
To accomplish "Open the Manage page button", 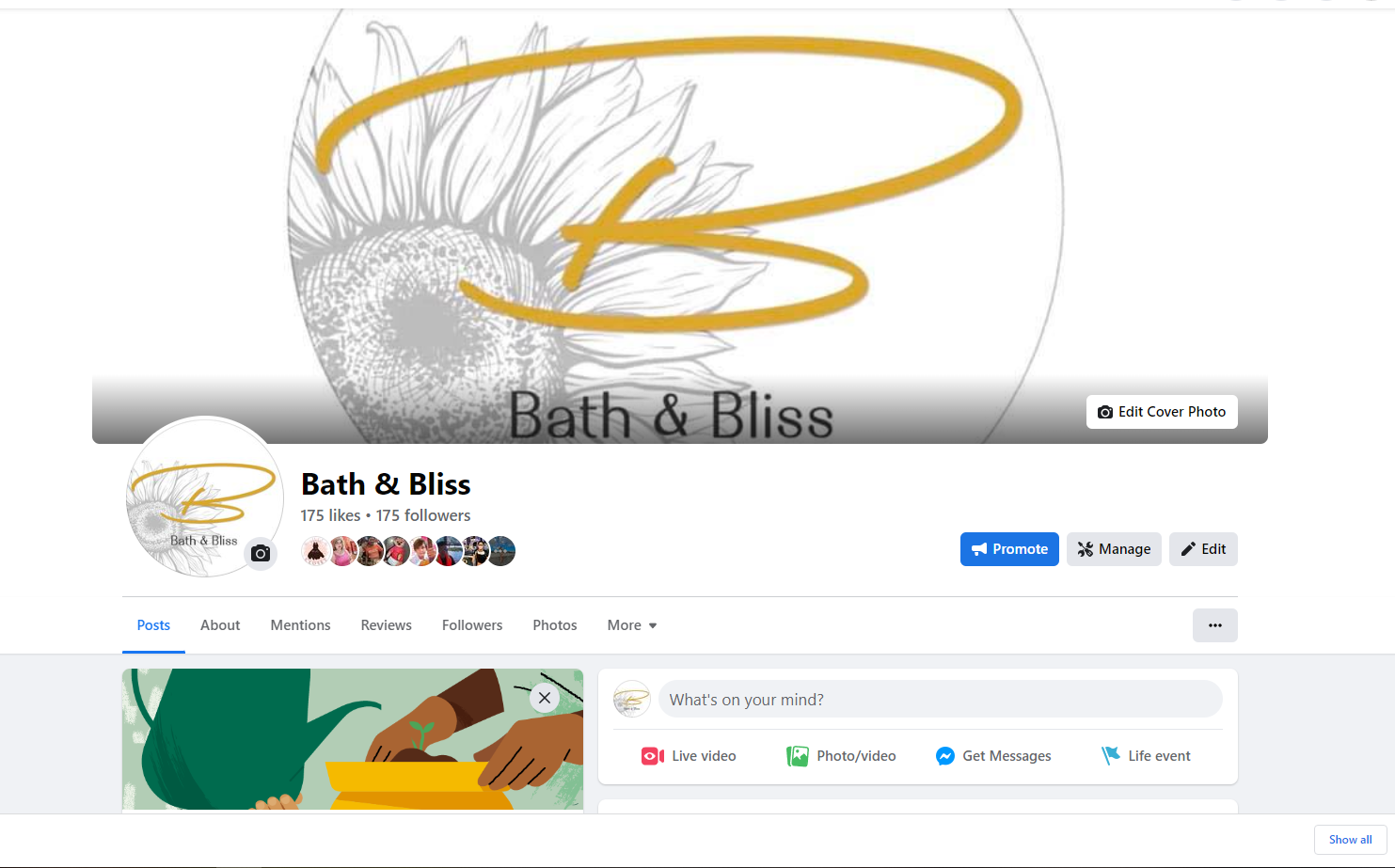I will click(x=1114, y=549).
